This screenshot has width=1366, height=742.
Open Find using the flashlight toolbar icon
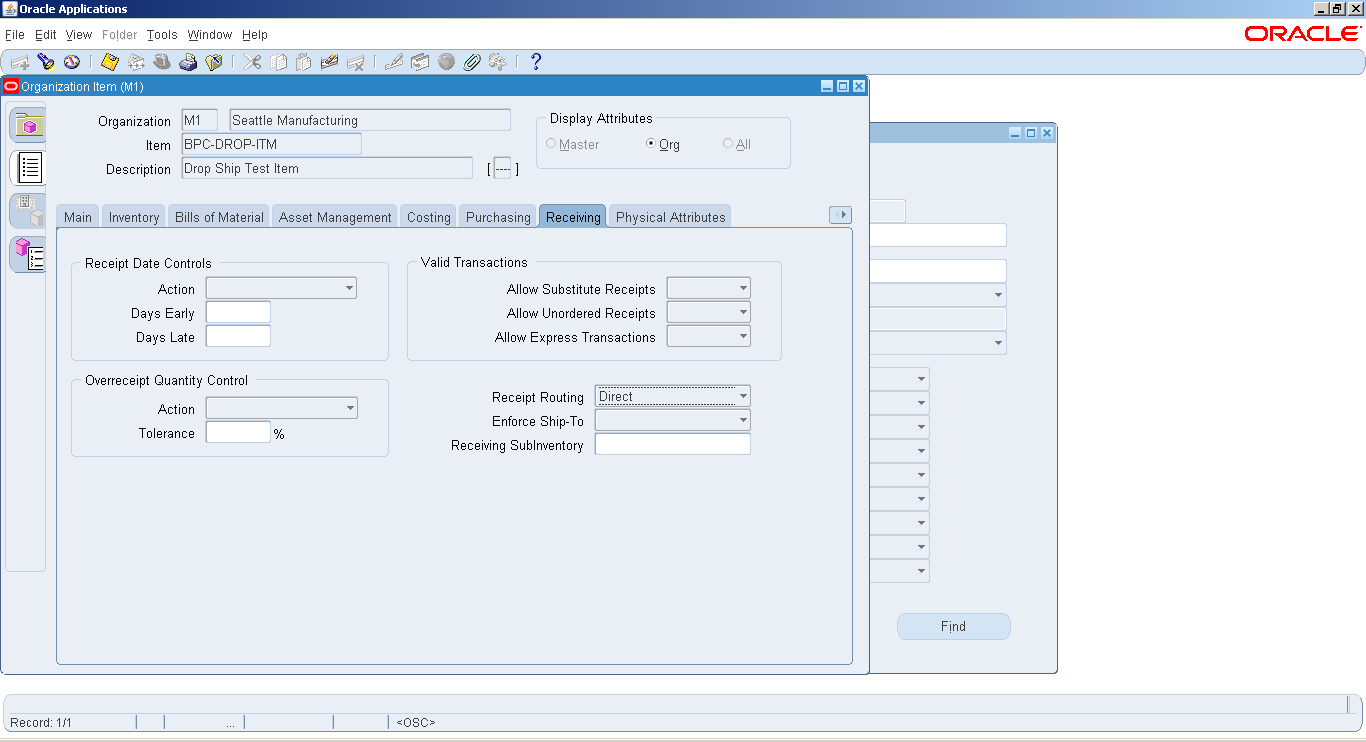46,61
